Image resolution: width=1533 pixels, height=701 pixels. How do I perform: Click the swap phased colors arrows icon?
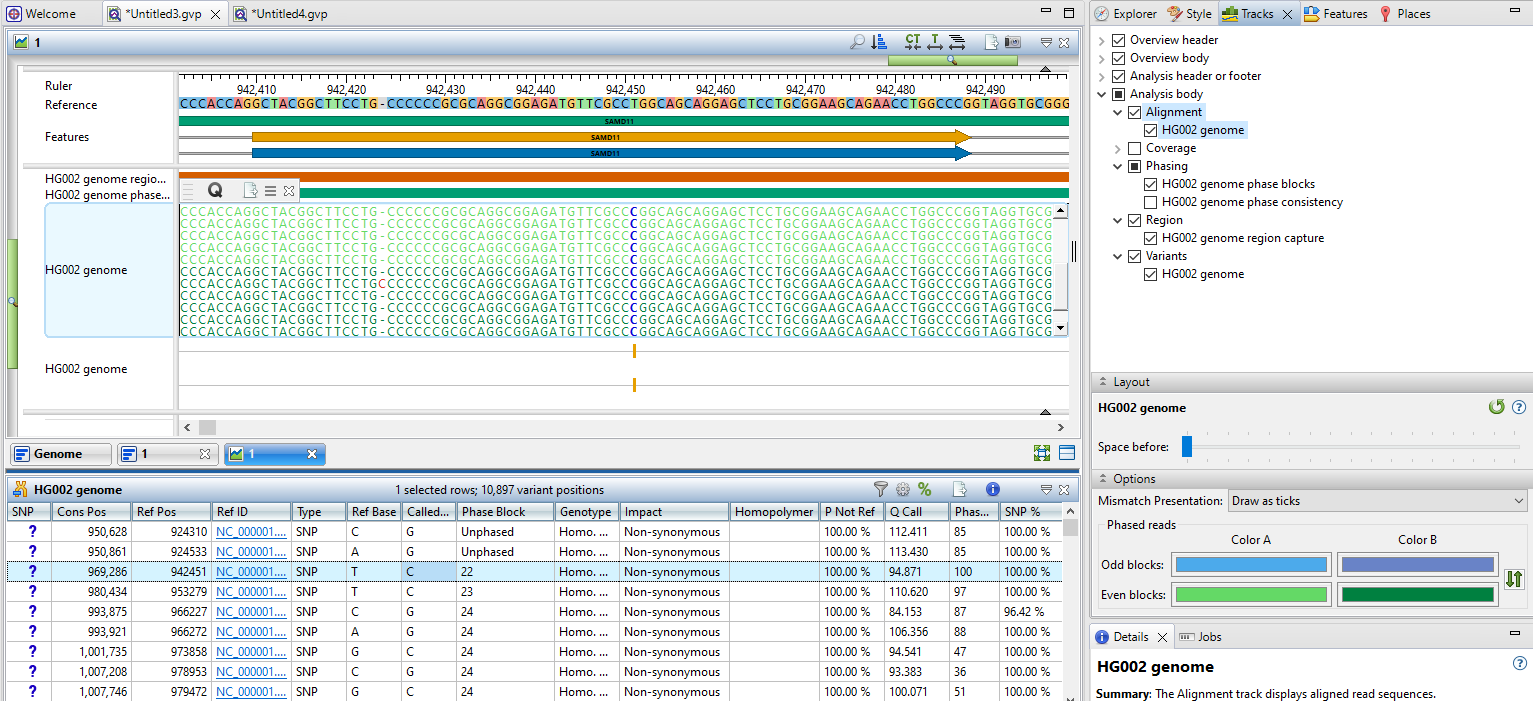coord(1514,579)
